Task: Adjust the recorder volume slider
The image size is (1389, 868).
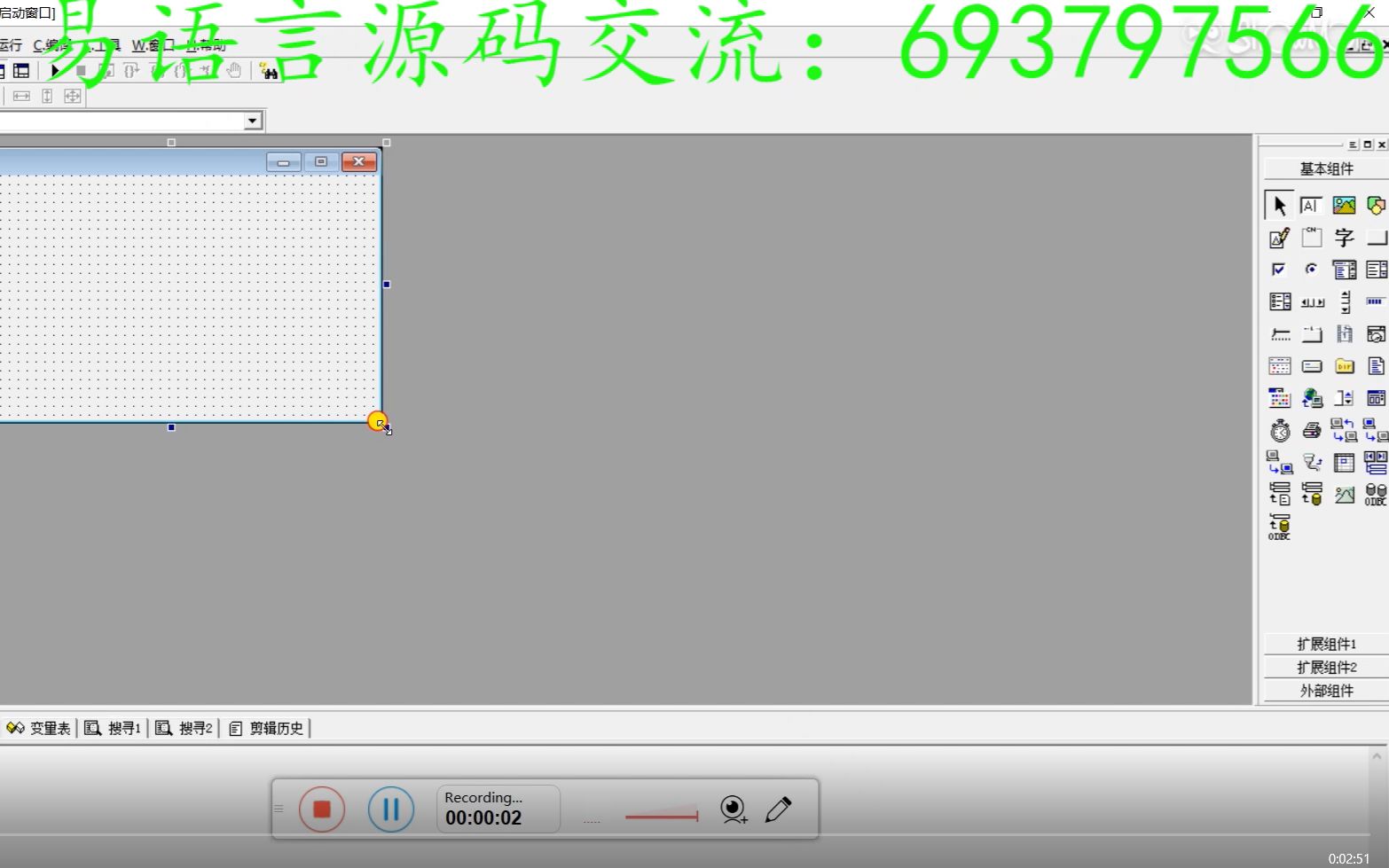Action: pos(662,815)
